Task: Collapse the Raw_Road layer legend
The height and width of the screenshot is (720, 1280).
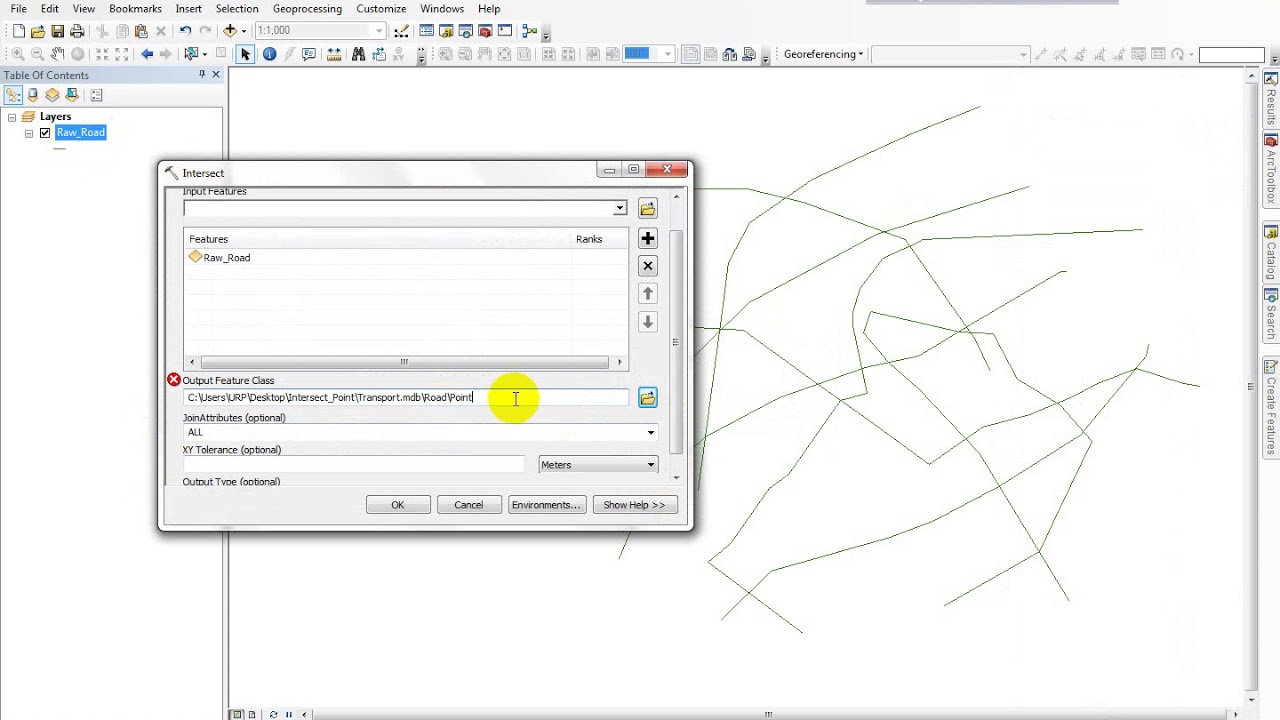Action: 29,133
